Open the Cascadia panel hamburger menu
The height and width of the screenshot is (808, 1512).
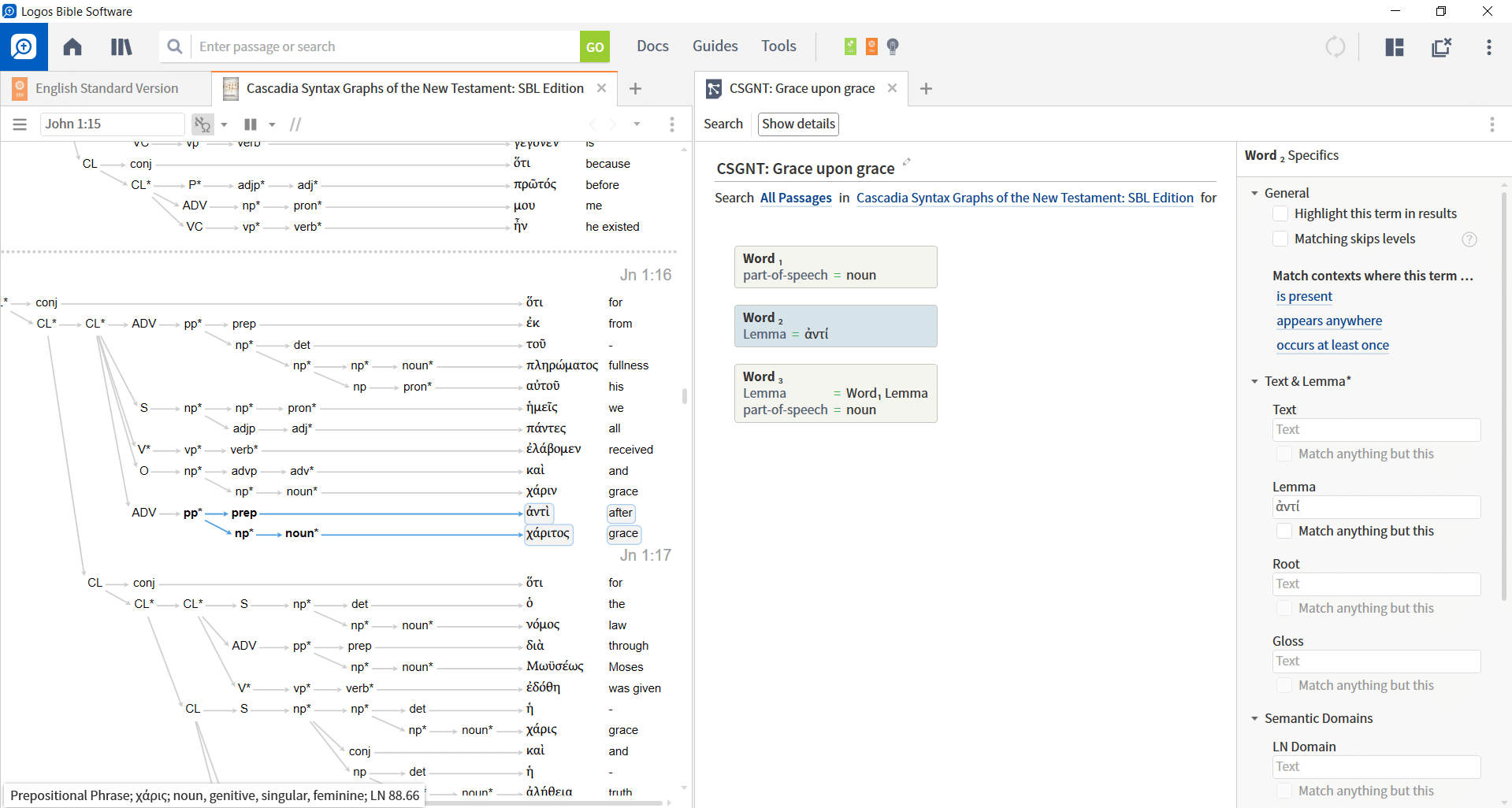tap(20, 124)
